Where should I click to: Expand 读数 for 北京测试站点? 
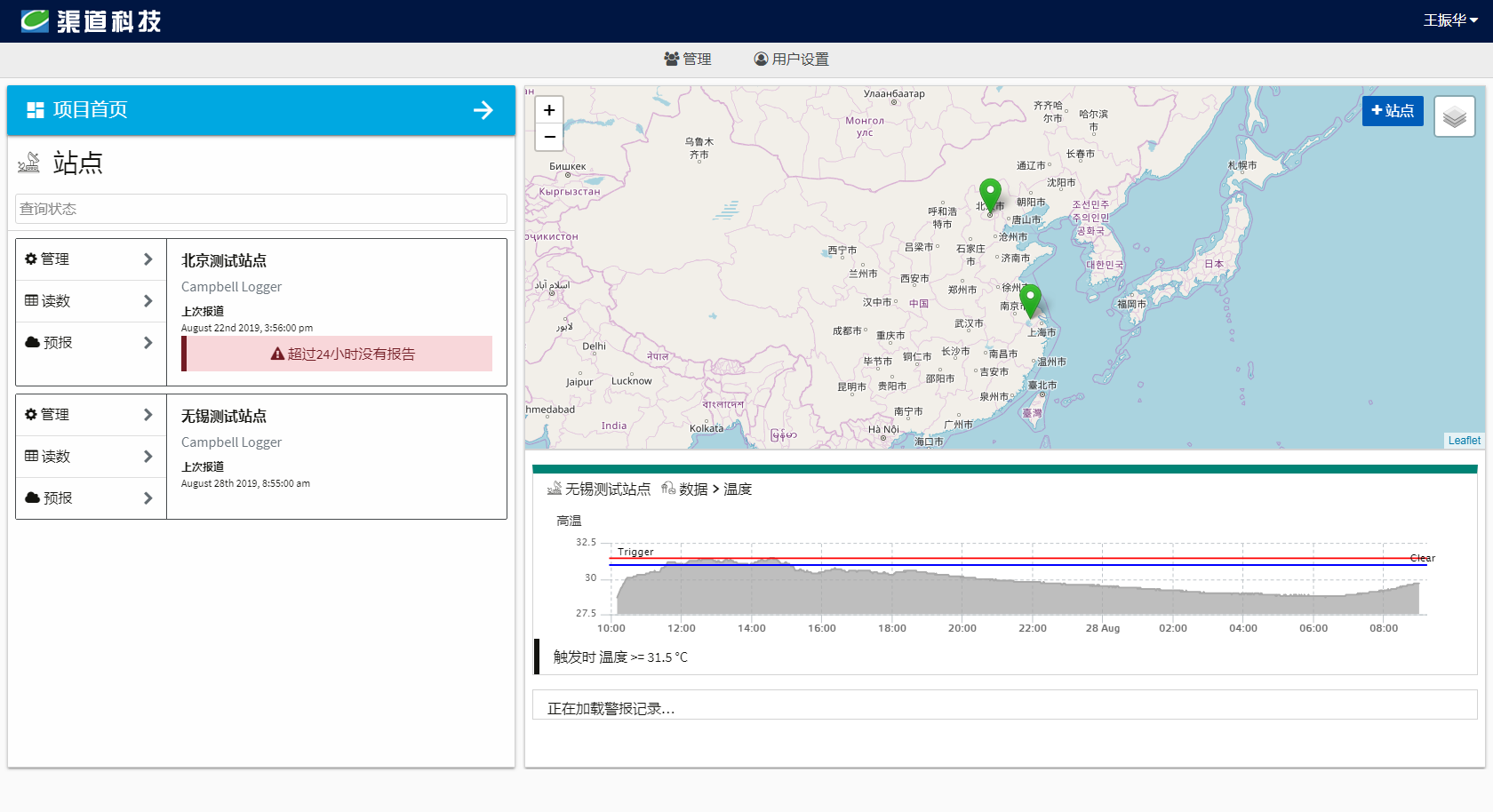(x=91, y=301)
